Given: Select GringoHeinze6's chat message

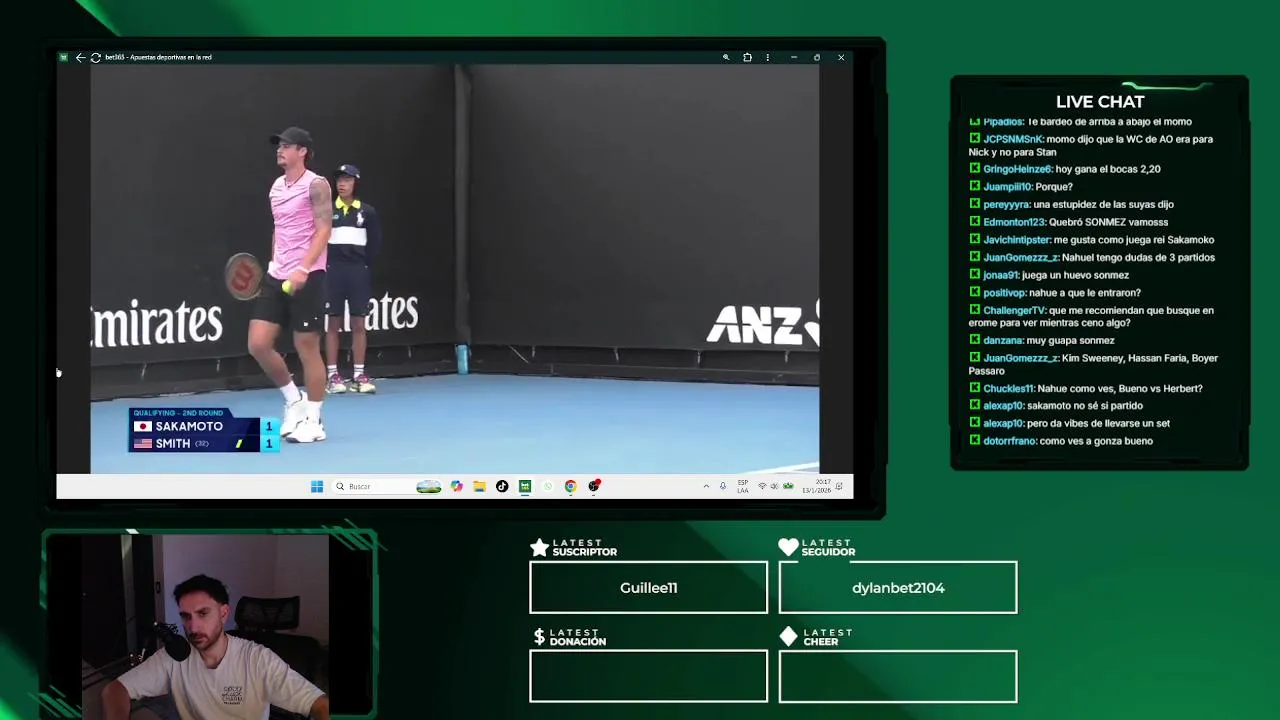Looking at the screenshot, I should point(1065,169).
